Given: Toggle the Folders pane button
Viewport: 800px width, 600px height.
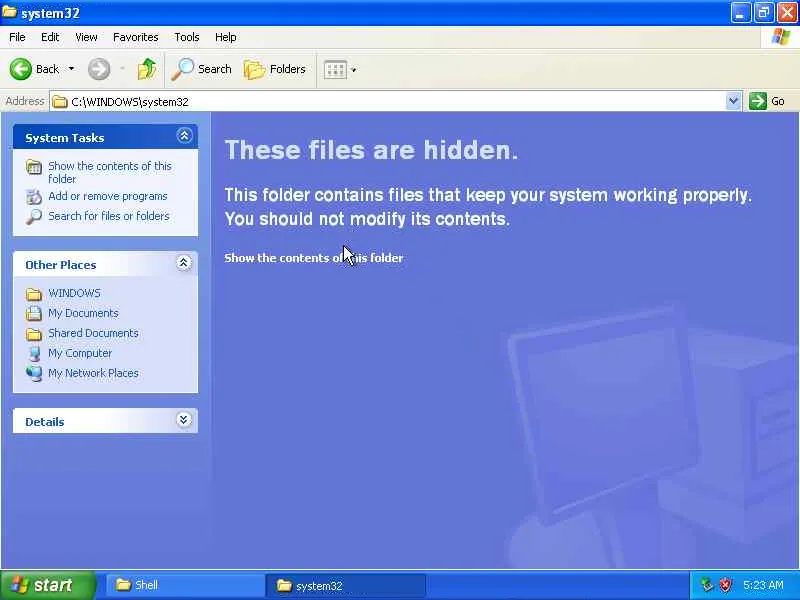Looking at the screenshot, I should (x=274, y=69).
